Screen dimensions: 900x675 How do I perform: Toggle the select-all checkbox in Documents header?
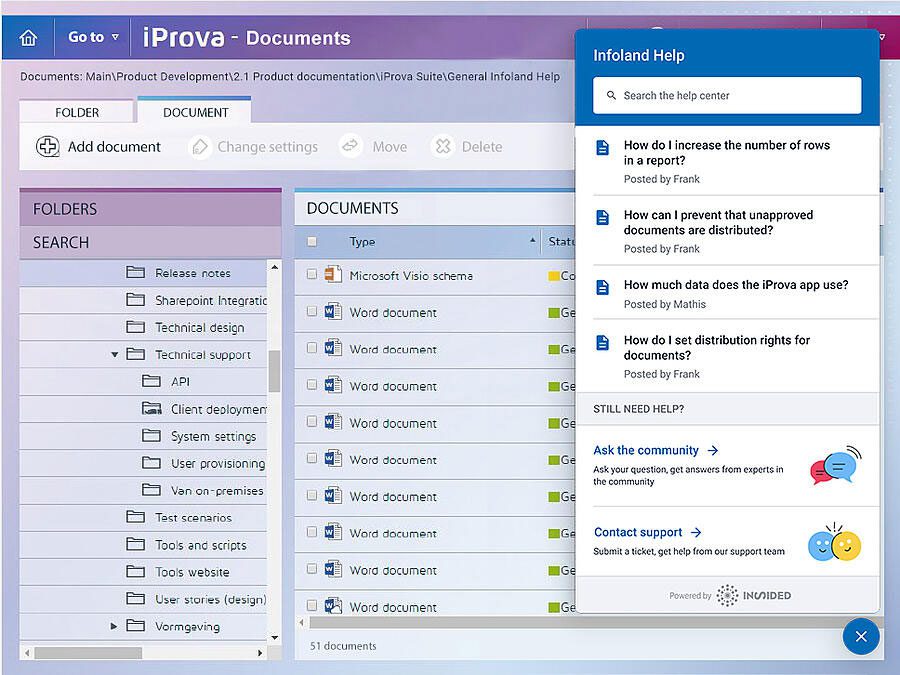(312, 242)
